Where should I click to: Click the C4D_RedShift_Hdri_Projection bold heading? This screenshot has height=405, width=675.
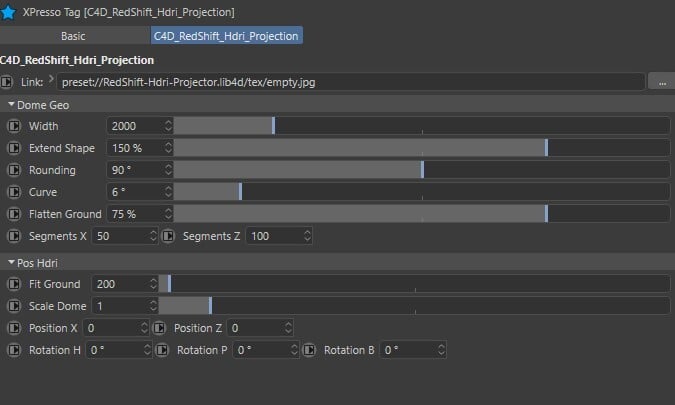tap(77, 60)
